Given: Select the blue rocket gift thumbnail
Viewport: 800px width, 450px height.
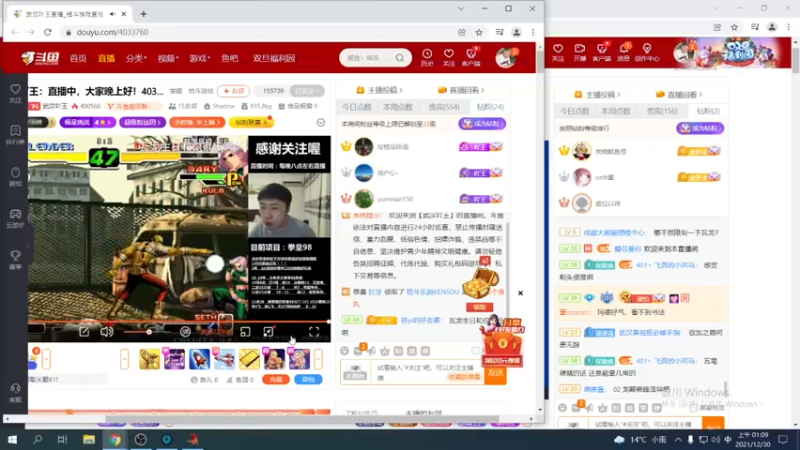Looking at the screenshot, I should click(x=199, y=359).
